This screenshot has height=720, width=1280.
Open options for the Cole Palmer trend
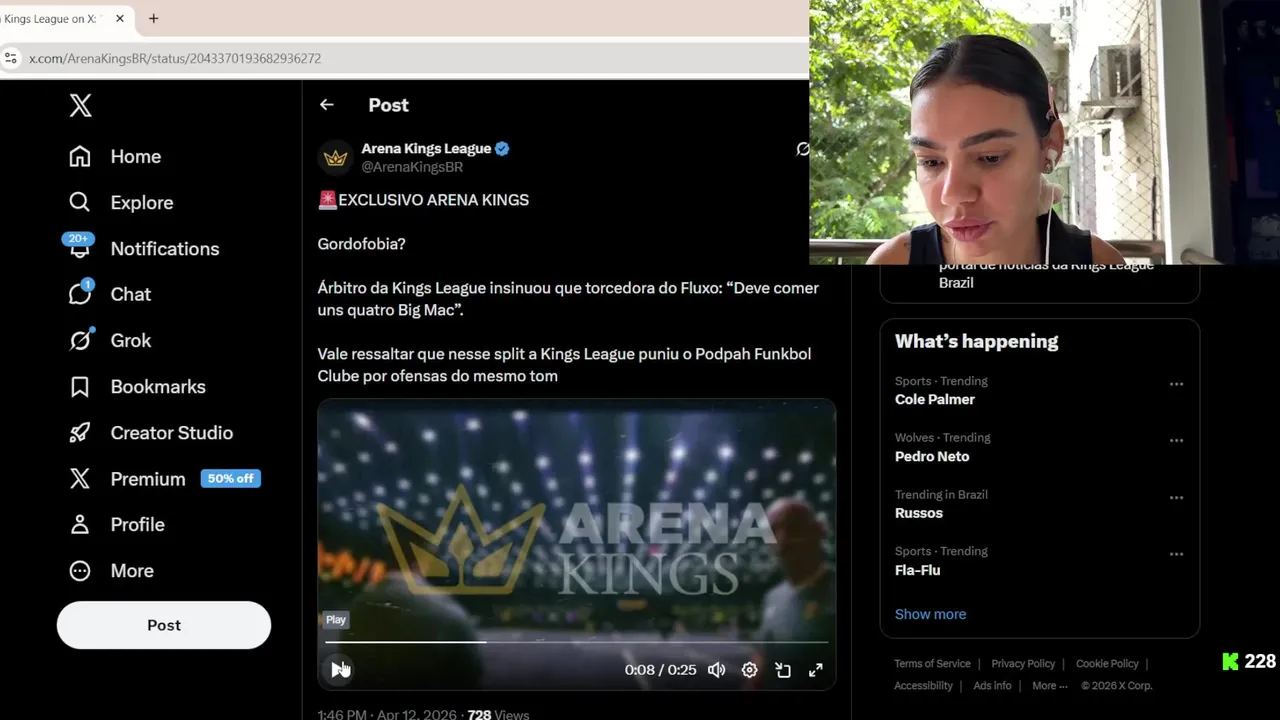click(x=1176, y=384)
